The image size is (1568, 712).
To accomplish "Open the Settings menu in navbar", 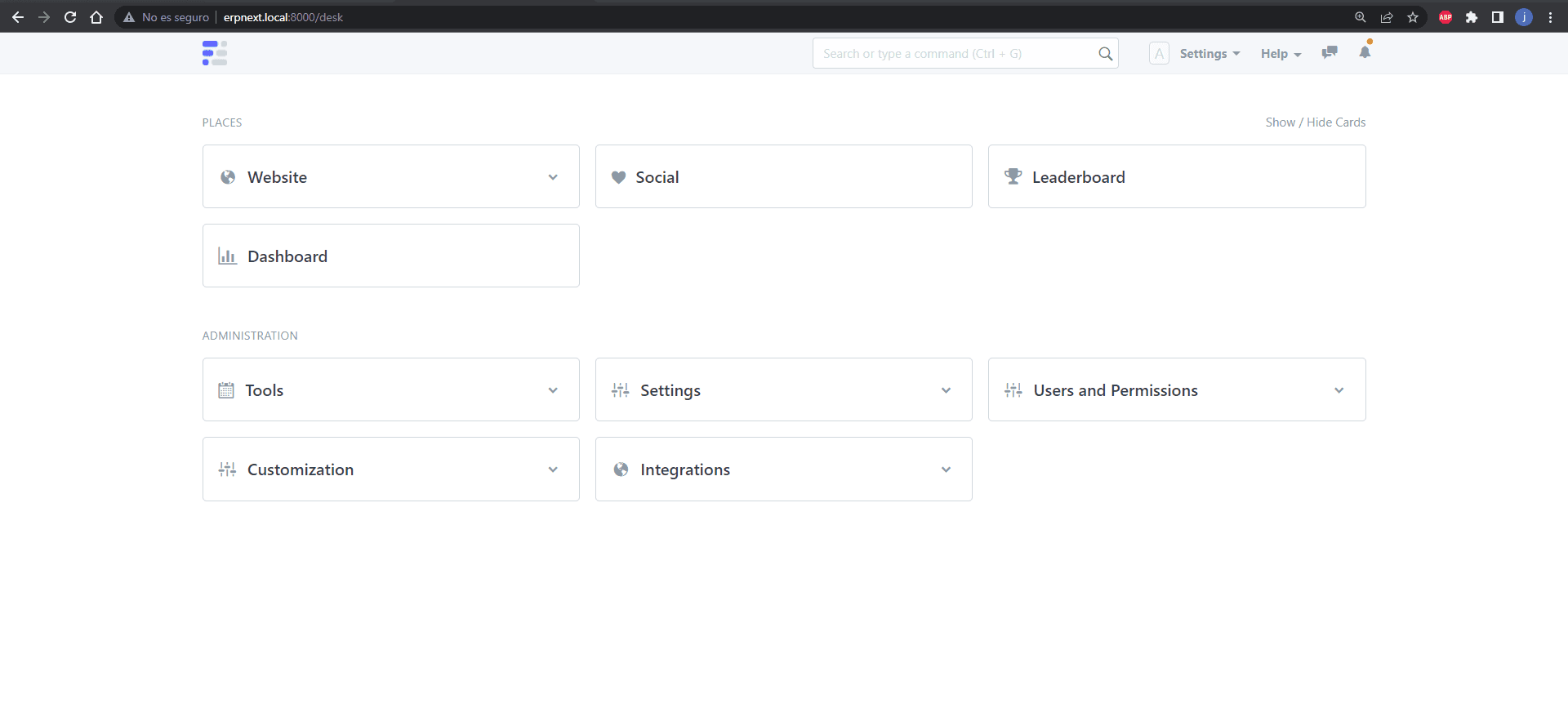I will (1209, 54).
